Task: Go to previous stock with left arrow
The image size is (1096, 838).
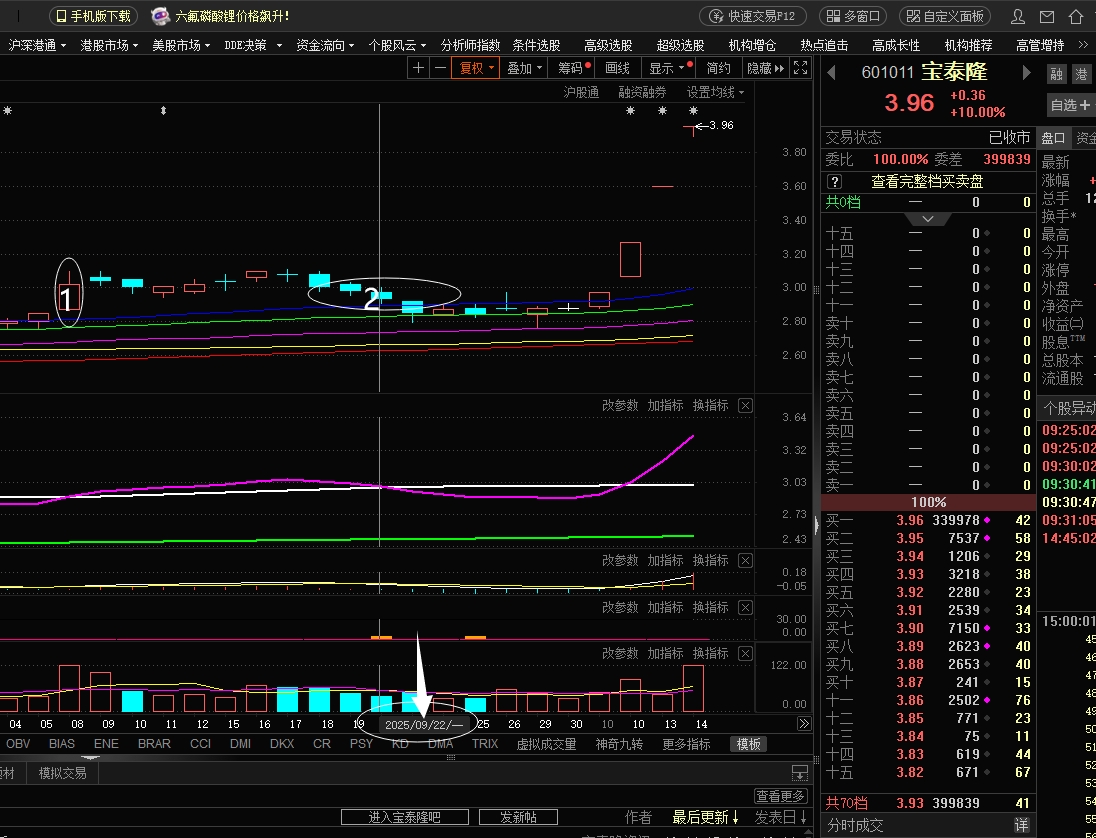Action: point(831,72)
